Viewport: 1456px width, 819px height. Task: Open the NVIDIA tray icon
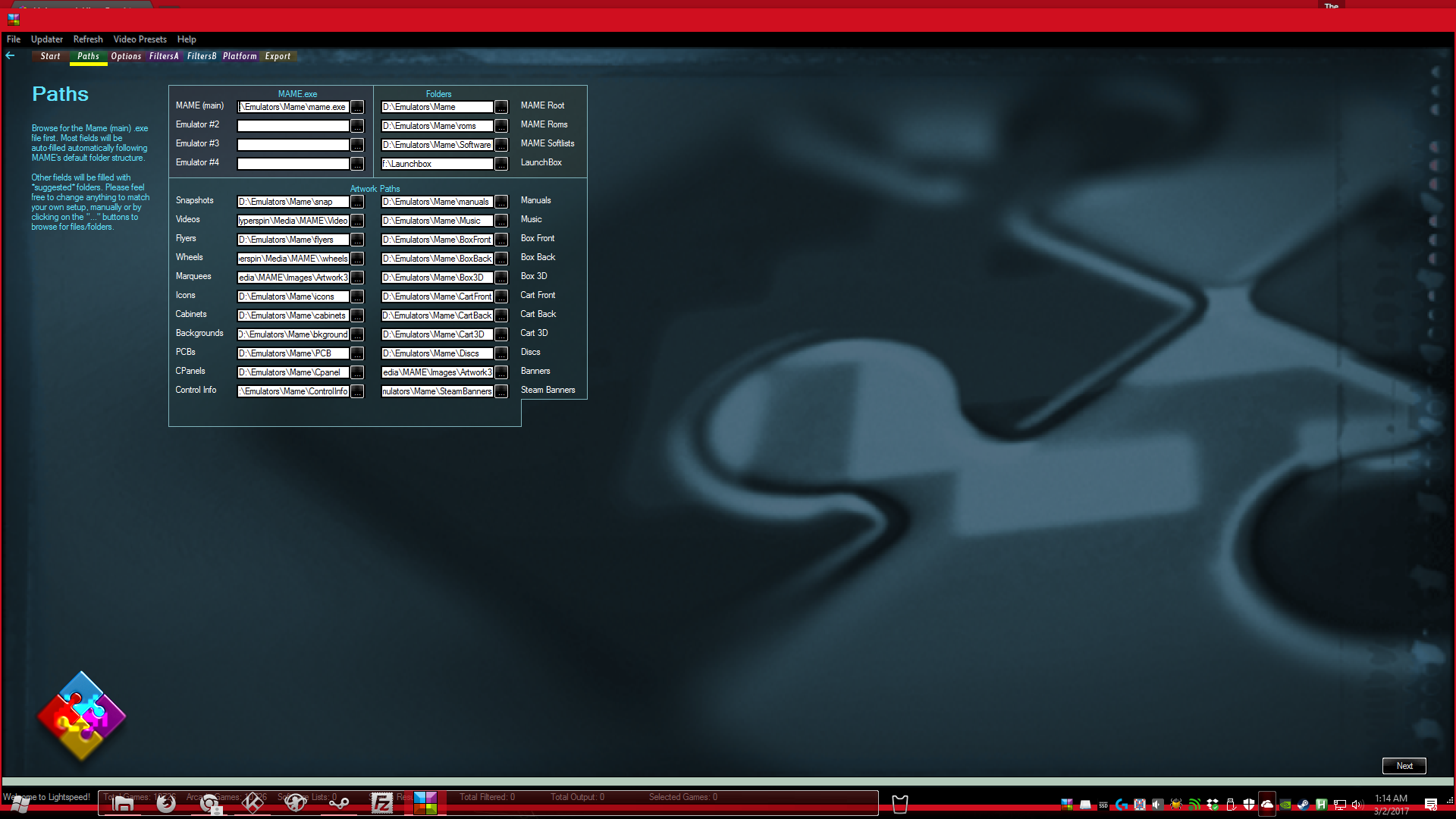[1285, 805]
